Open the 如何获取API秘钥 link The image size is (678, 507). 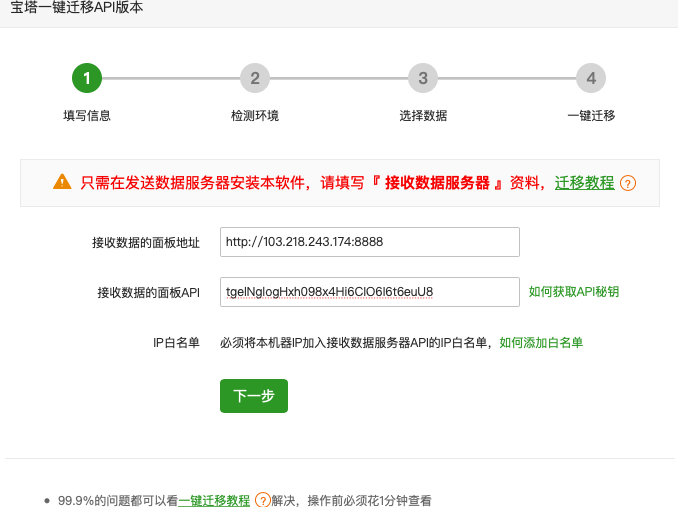574,292
